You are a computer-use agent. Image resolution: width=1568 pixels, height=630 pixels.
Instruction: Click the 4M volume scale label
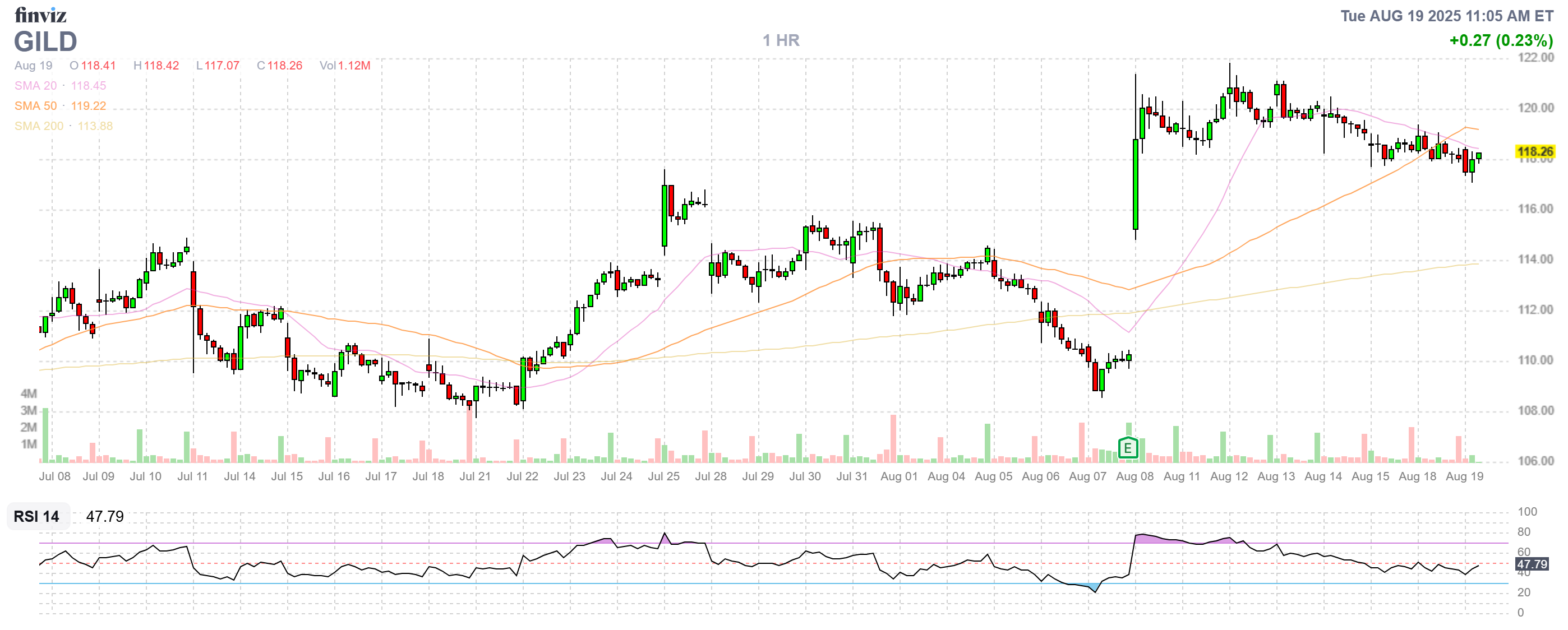pos(29,393)
